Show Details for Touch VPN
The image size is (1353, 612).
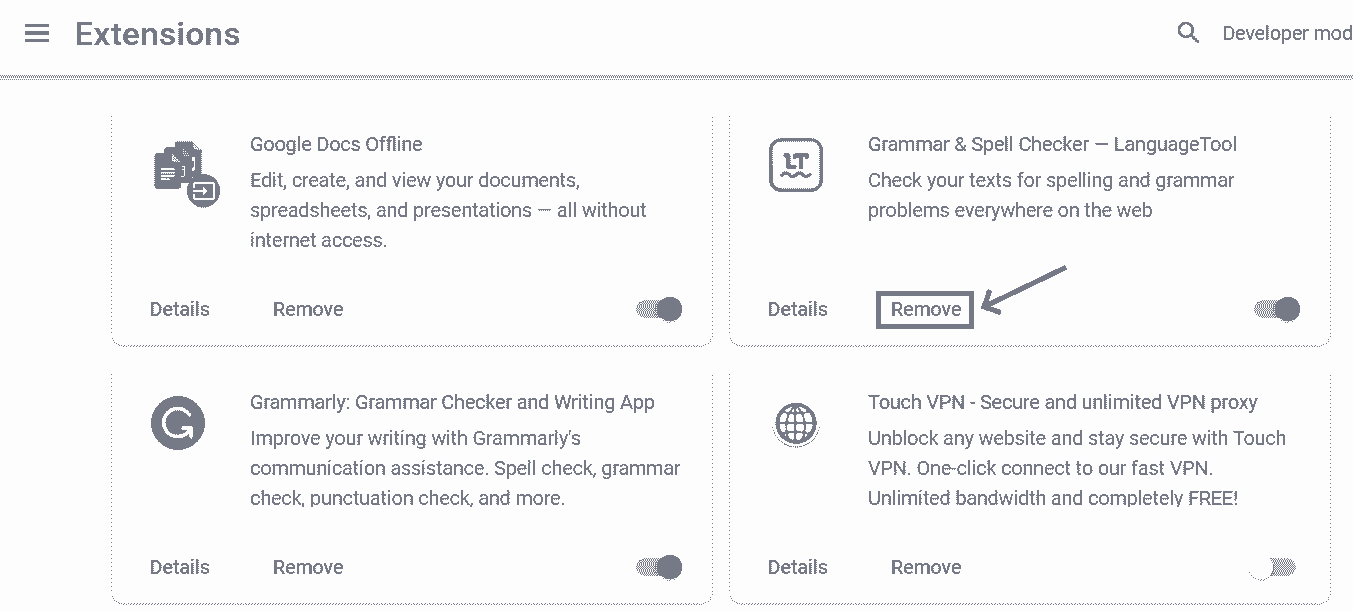(x=798, y=567)
